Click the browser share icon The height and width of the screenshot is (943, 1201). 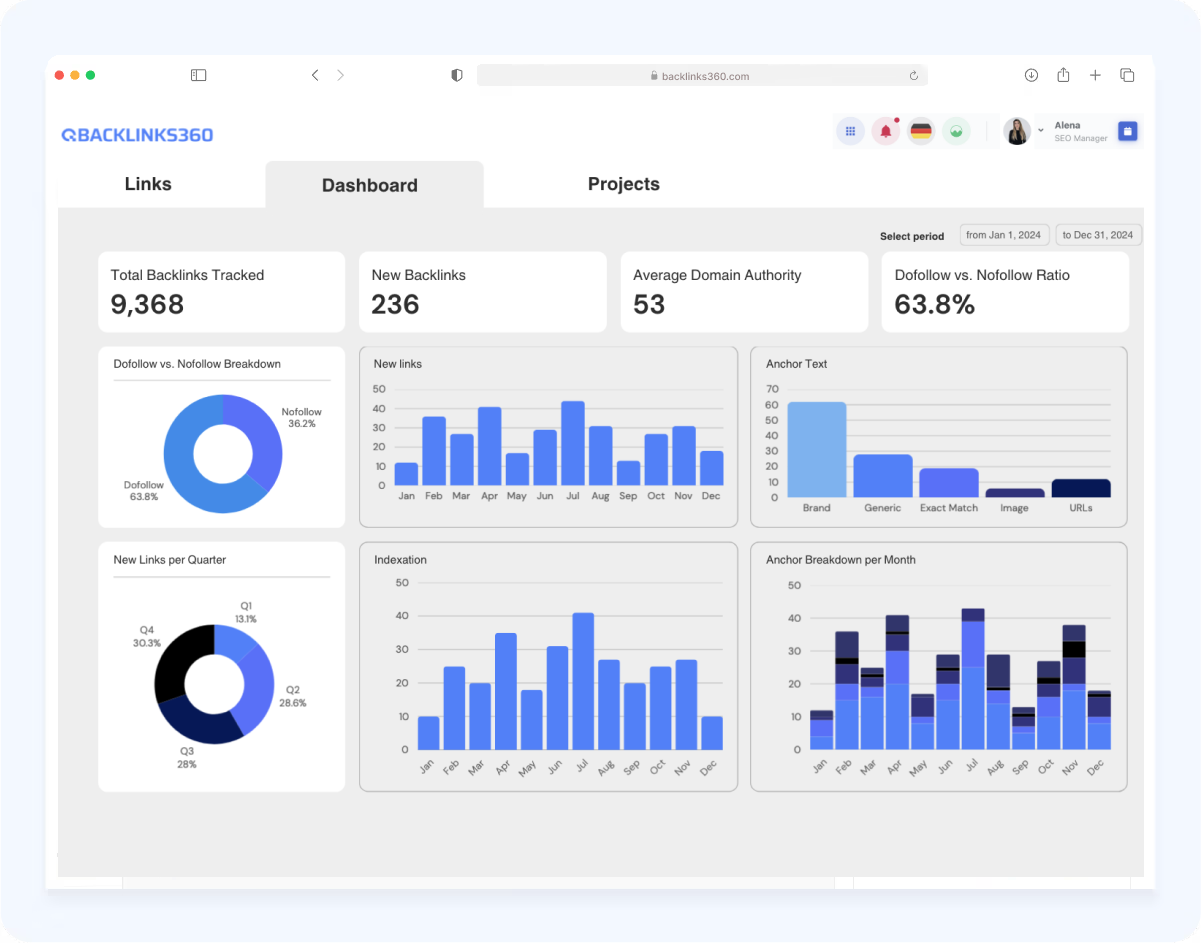pos(1063,75)
